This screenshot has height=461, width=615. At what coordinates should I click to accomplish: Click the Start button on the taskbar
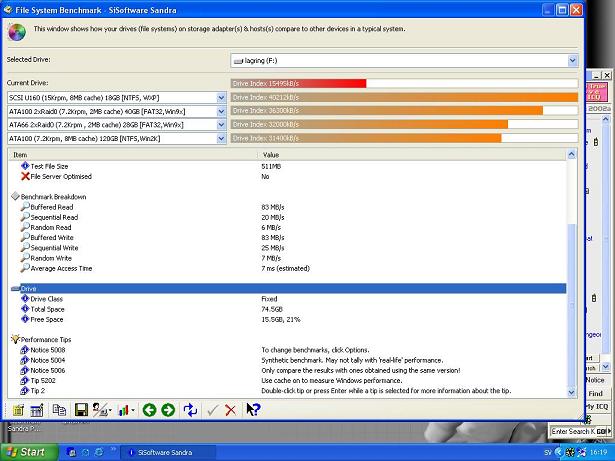tap(28, 452)
